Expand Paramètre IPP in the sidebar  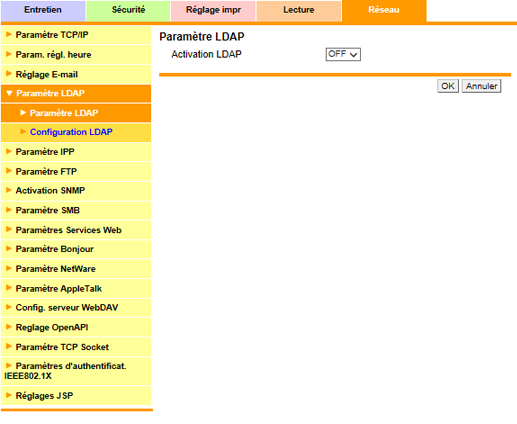pyautogui.click(x=76, y=152)
